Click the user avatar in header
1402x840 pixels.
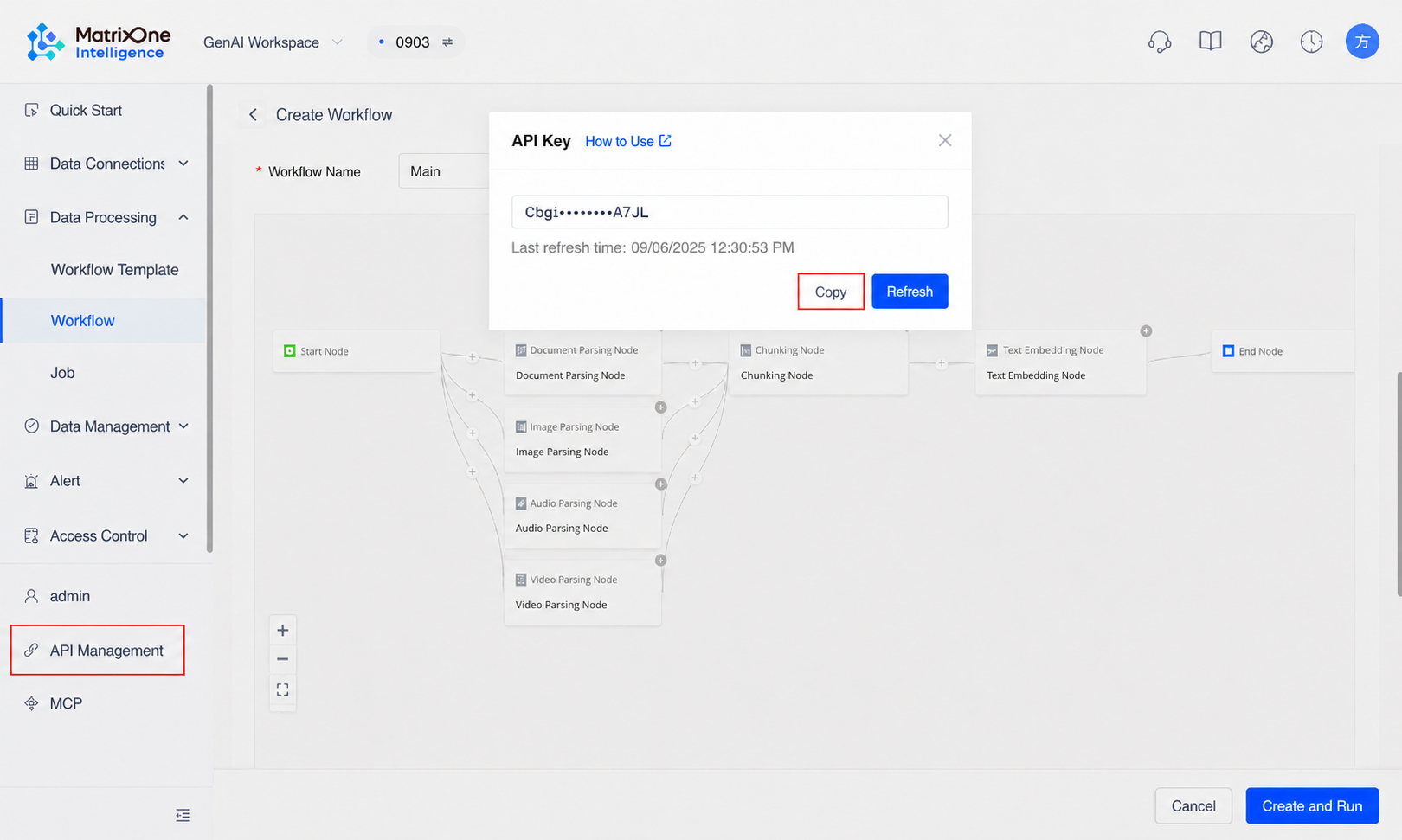tap(1362, 42)
